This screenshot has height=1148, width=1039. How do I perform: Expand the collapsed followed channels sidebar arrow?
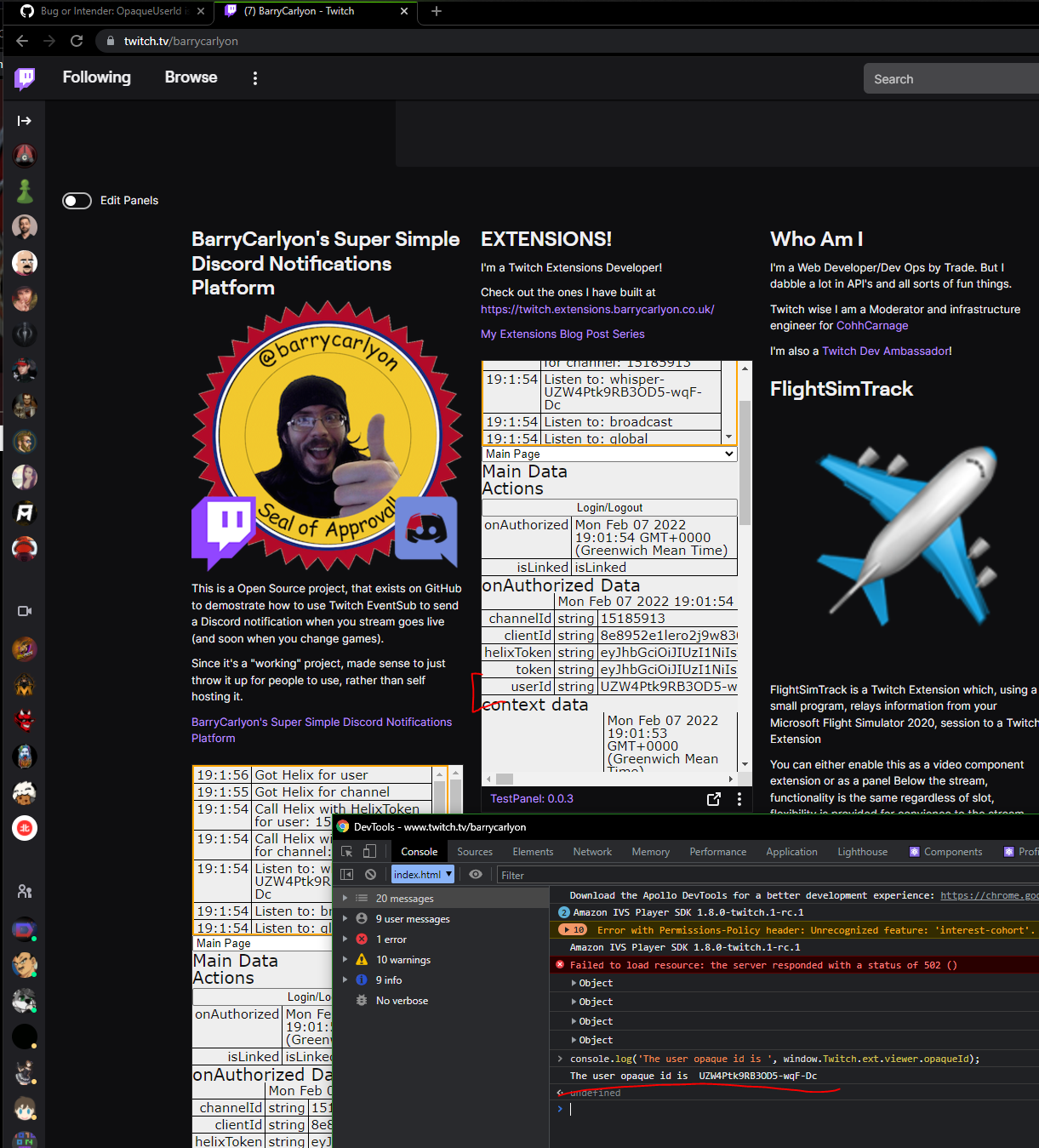pos(25,121)
